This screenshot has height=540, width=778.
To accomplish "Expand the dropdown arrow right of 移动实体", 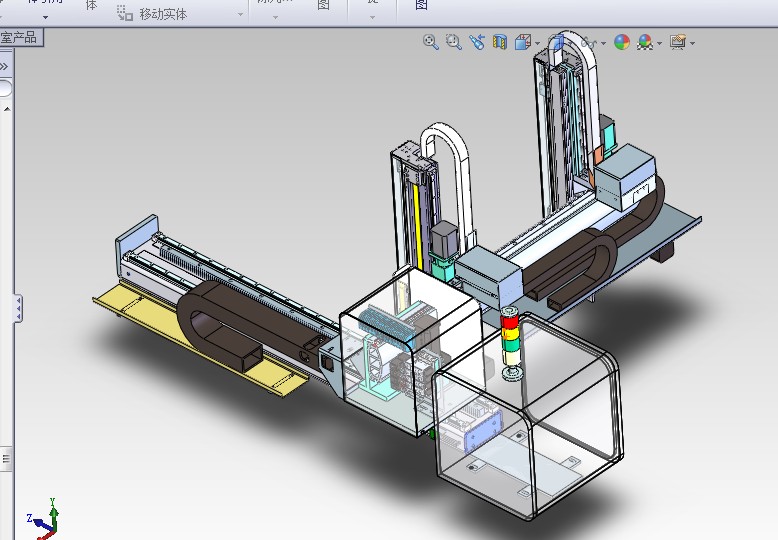I will (241, 14).
